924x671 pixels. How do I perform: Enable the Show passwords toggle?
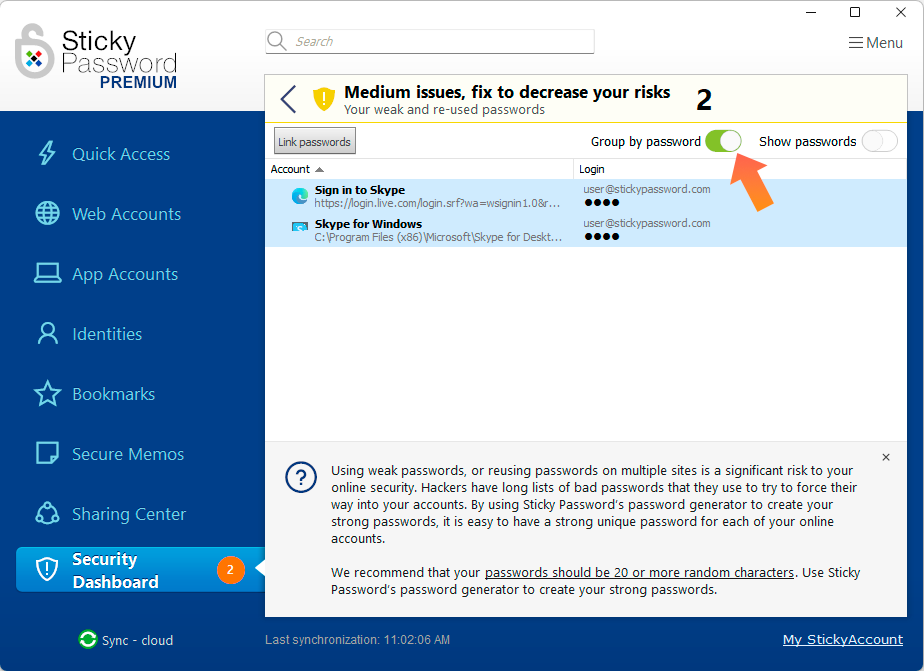[x=879, y=141]
